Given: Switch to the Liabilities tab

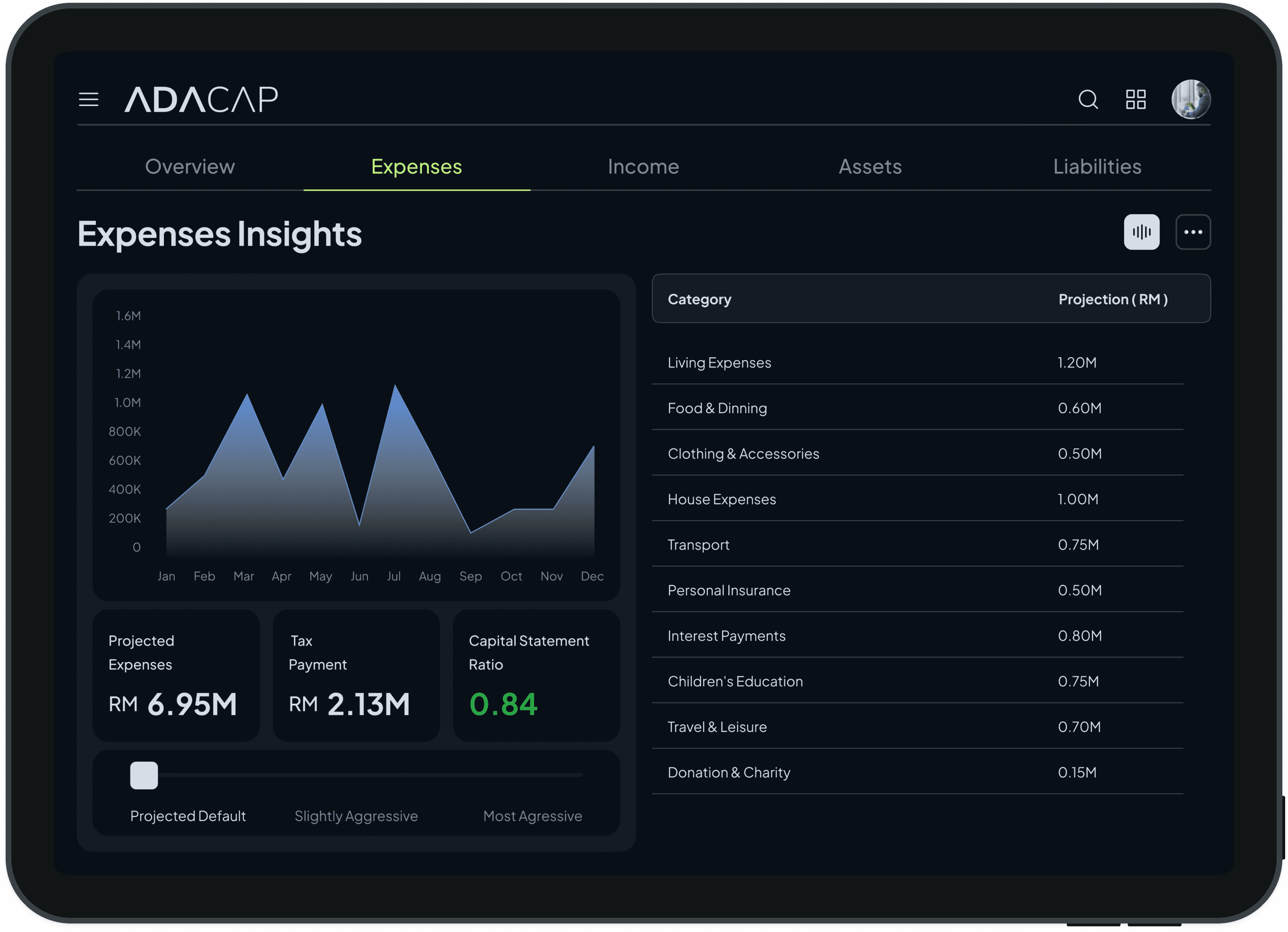Looking at the screenshot, I should point(1097,166).
